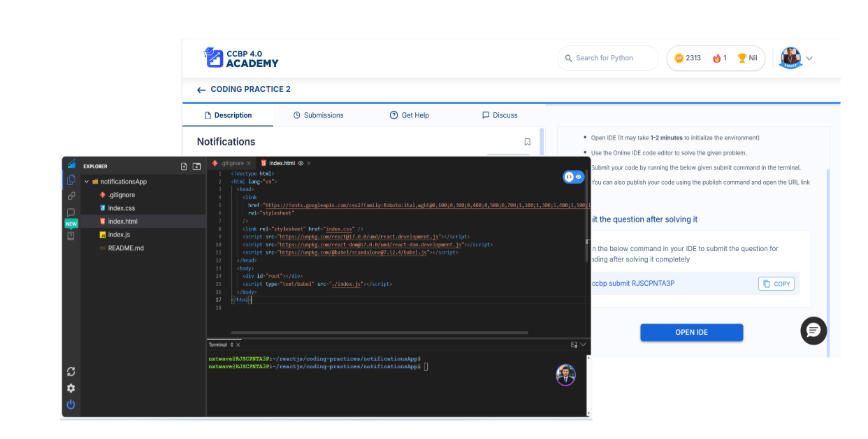Click the EXPLORER panel title

point(95,166)
